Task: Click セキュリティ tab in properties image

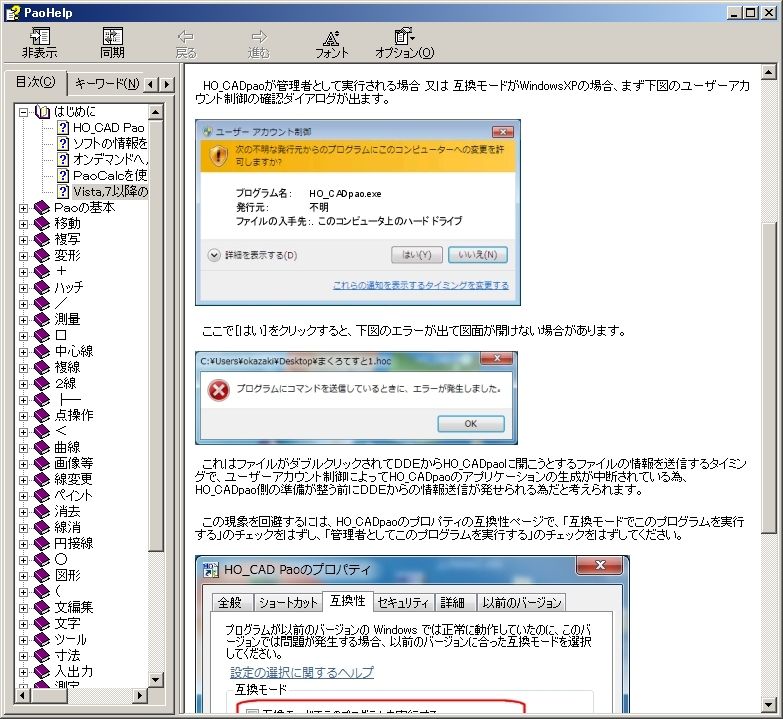Action: pos(403,603)
